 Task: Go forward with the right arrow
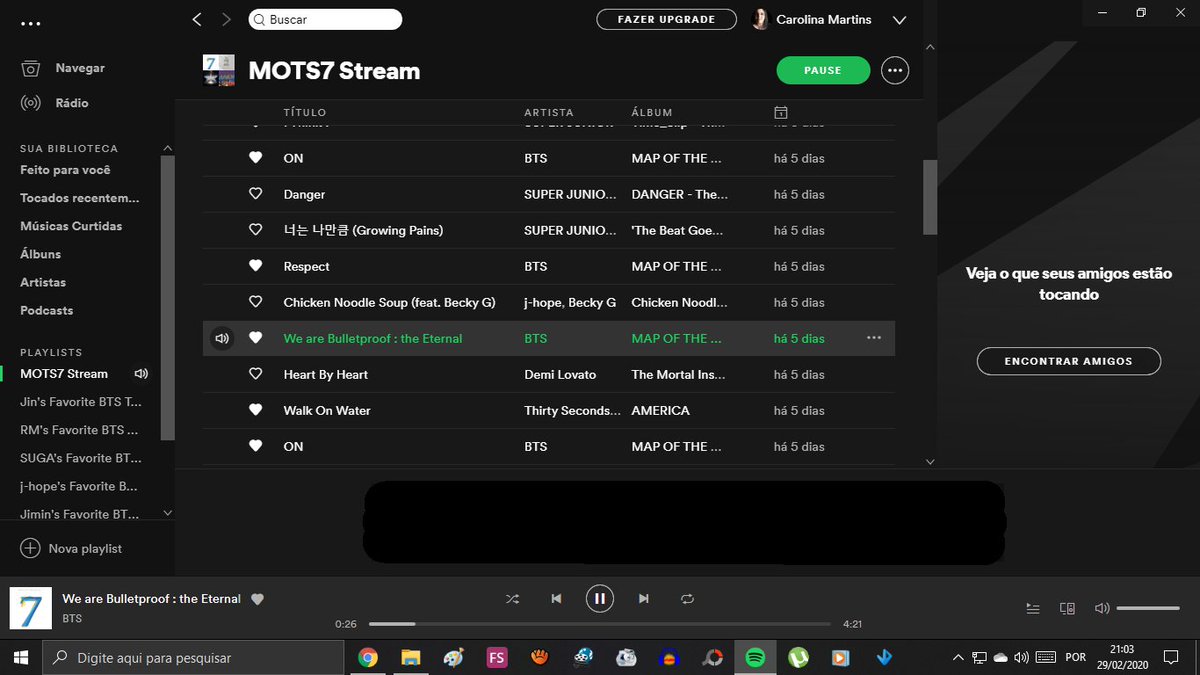(x=226, y=19)
